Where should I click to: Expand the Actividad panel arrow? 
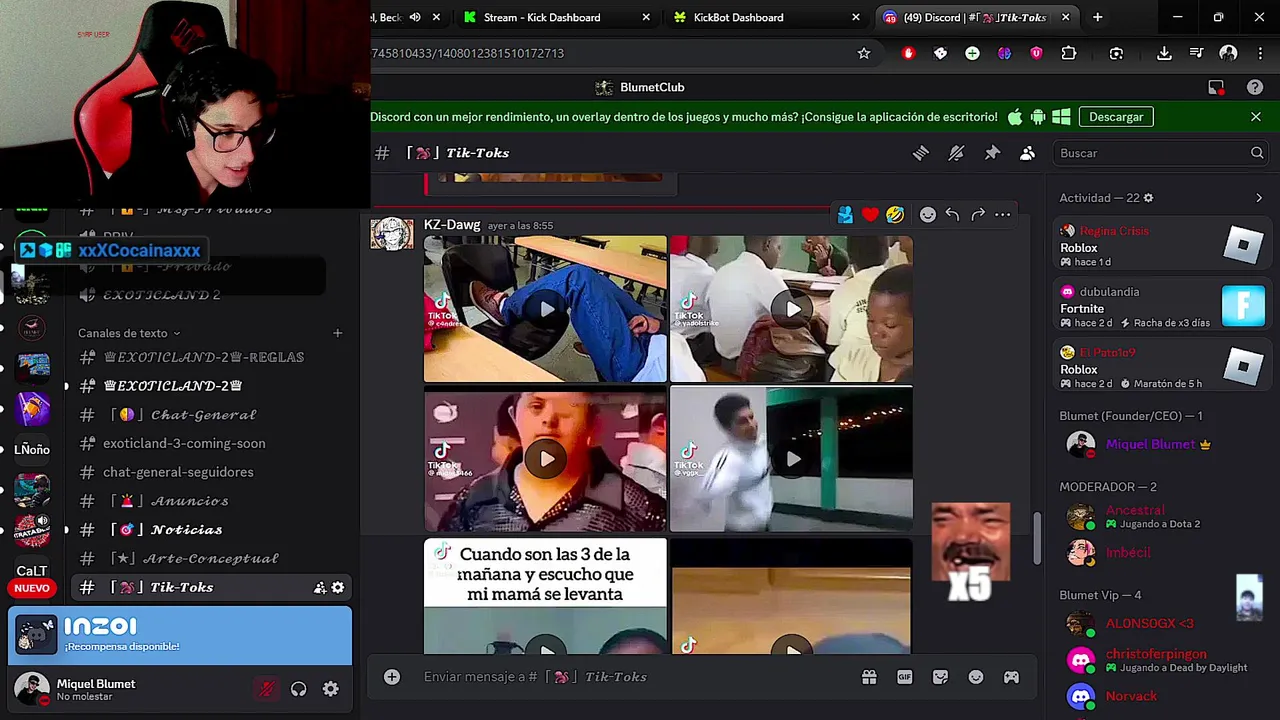tap(1259, 198)
